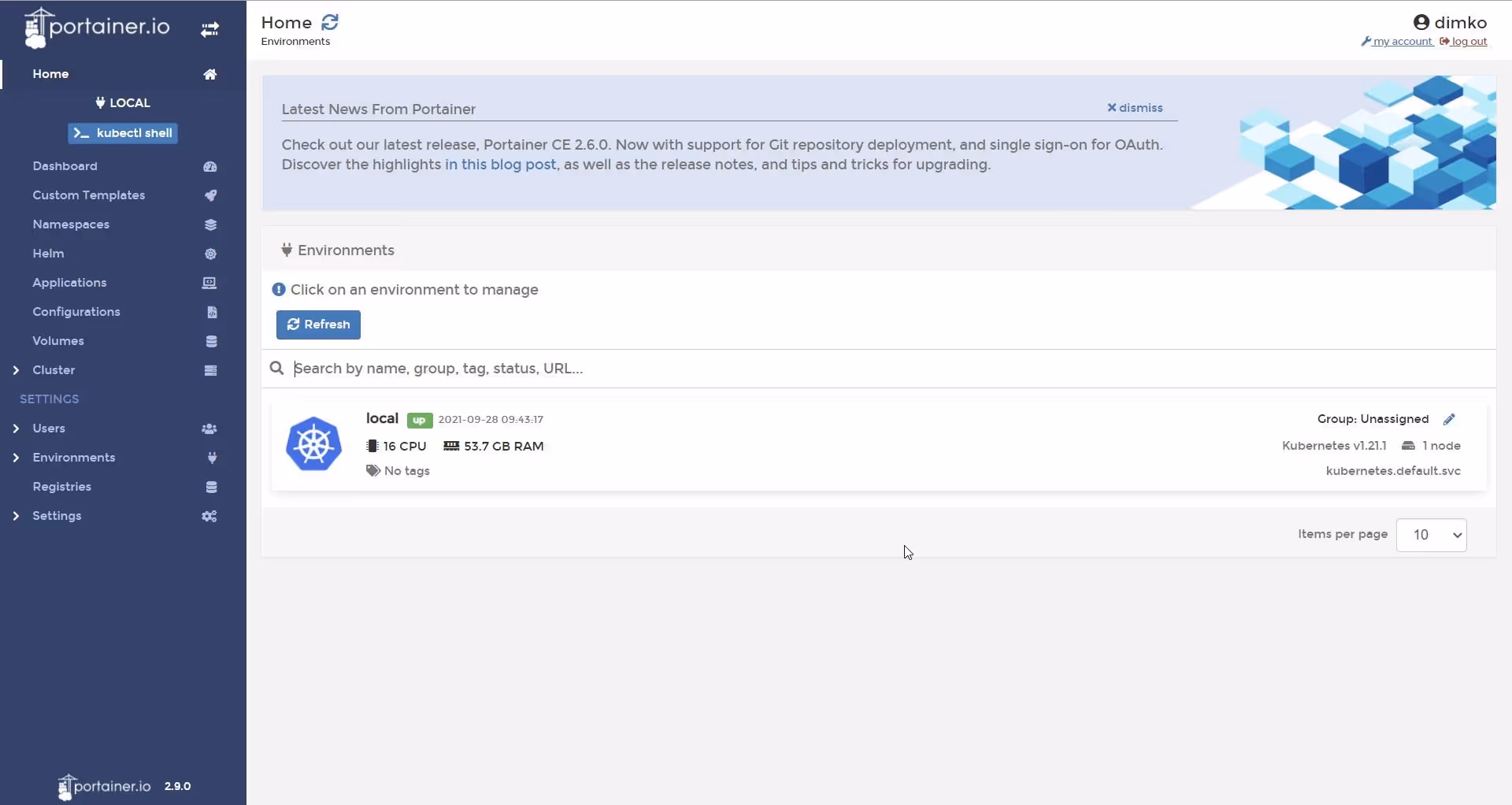The image size is (1512, 805).
Task: Go to Namespaces
Action: pyautogui.click(x=71, y=224)
